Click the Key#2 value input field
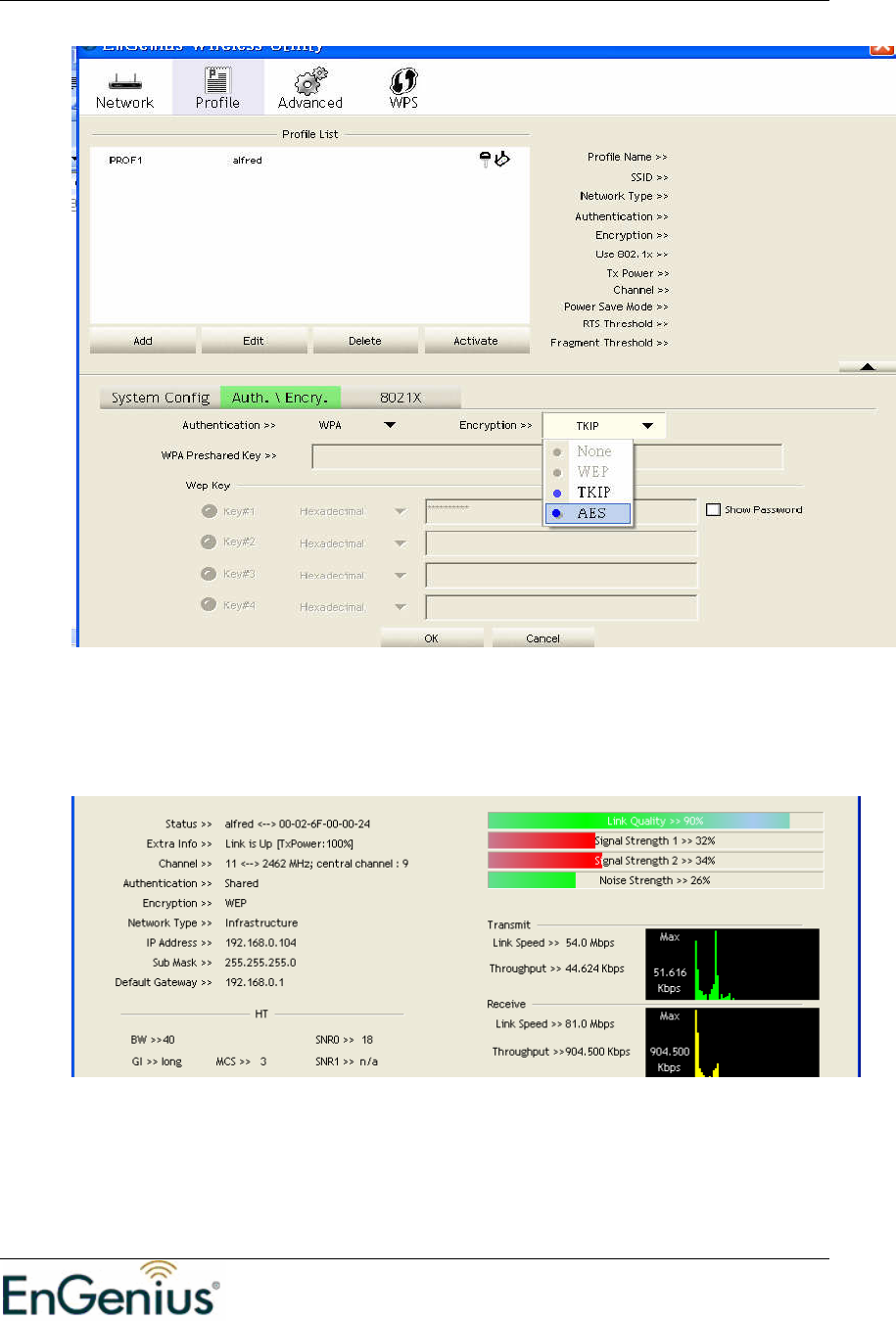This screenshot has width=896, height=1321. pos(561,543)
